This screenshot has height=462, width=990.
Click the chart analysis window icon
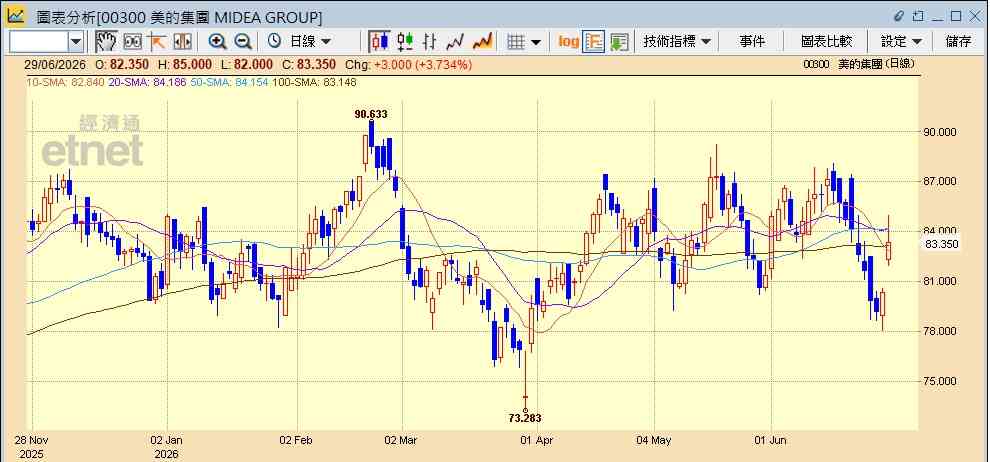(x=15, y=16)
